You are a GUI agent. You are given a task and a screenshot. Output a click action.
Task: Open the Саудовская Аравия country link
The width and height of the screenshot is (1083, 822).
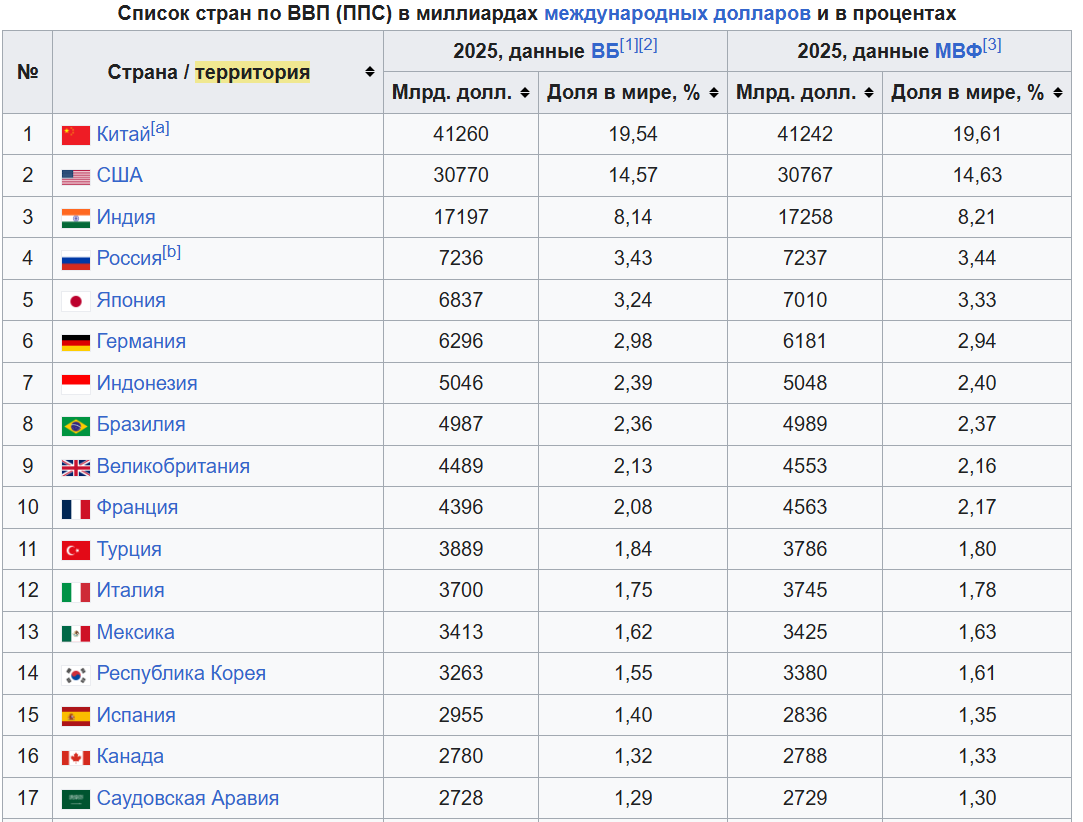coord(188,798)
